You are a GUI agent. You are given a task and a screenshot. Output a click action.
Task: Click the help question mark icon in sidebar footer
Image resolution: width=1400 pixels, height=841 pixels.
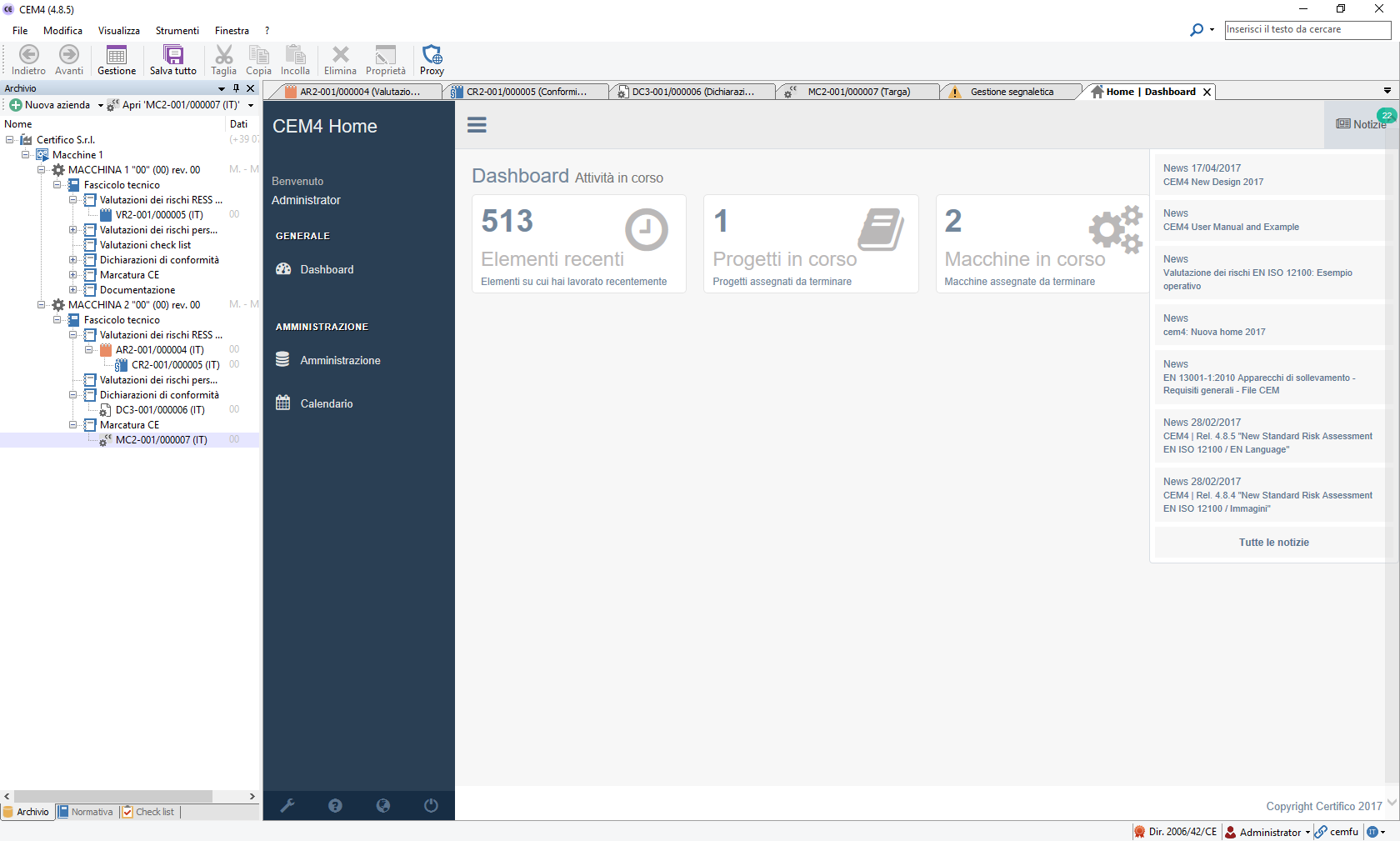(335, 805)
